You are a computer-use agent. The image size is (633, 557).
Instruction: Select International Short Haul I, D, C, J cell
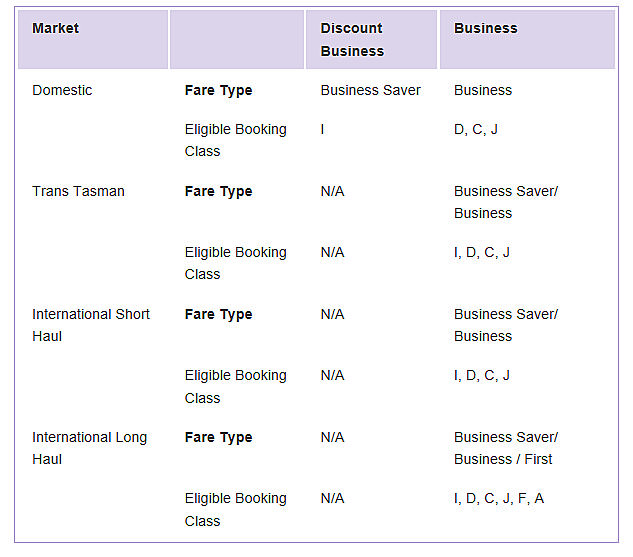click(x=482, y=376)
